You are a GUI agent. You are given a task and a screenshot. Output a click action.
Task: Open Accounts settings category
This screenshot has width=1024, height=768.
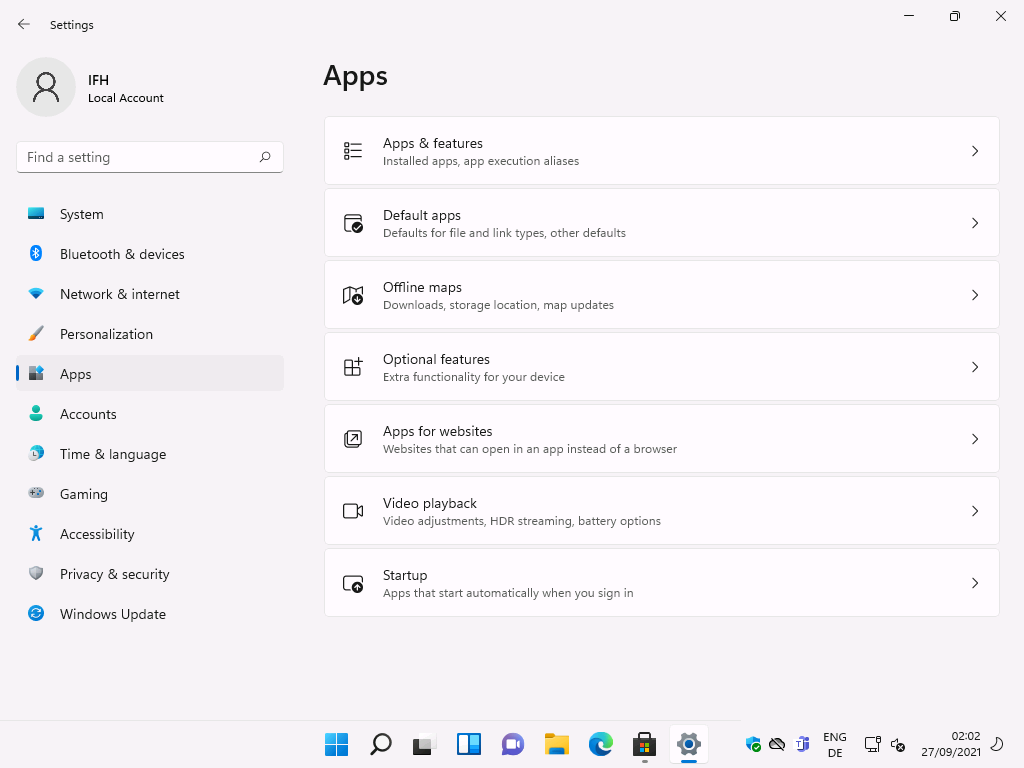150,414
